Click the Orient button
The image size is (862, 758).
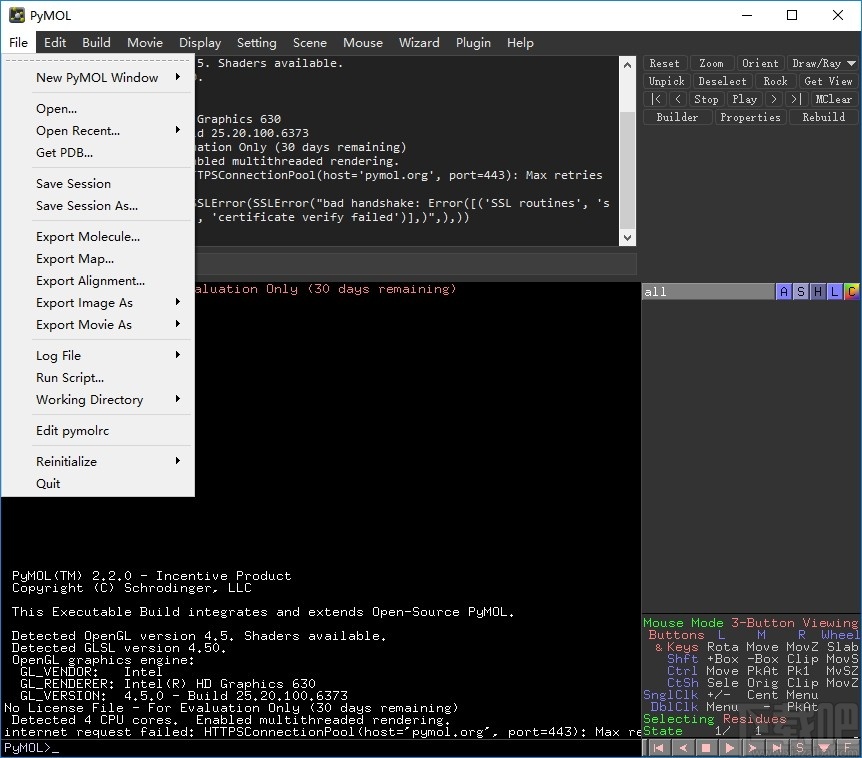(760, 63)
